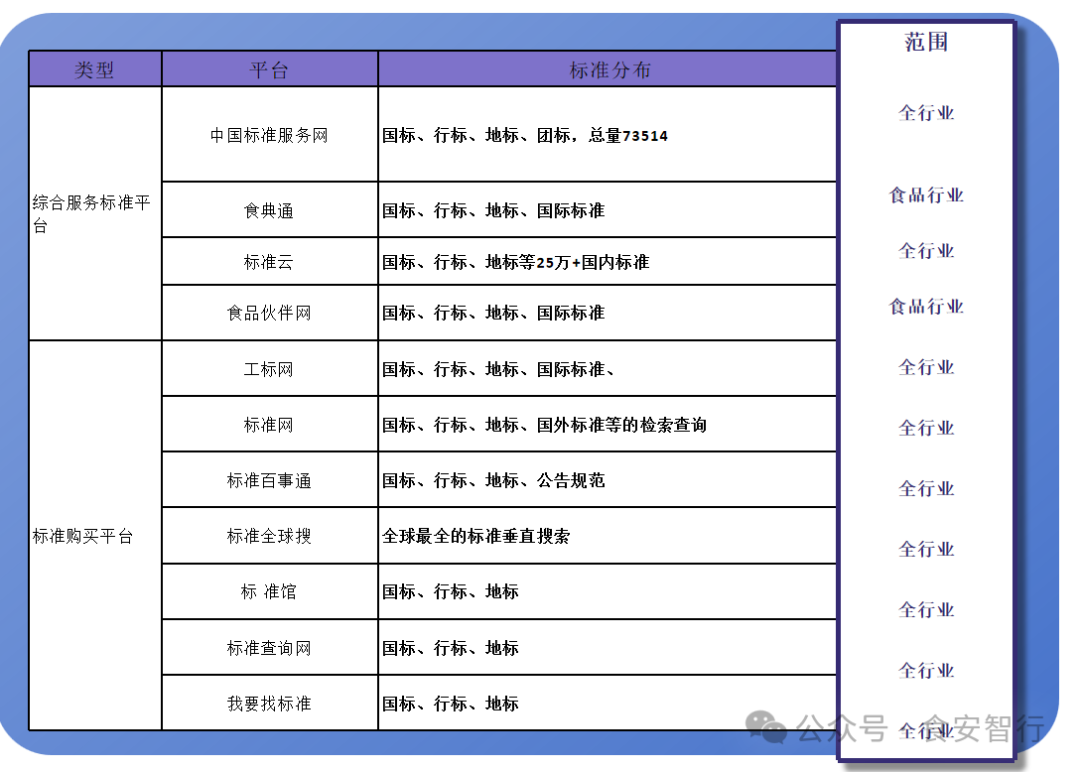Select 全行业 beside the 标准全球搜 row
1080x772 pixels.
(926, 549)
